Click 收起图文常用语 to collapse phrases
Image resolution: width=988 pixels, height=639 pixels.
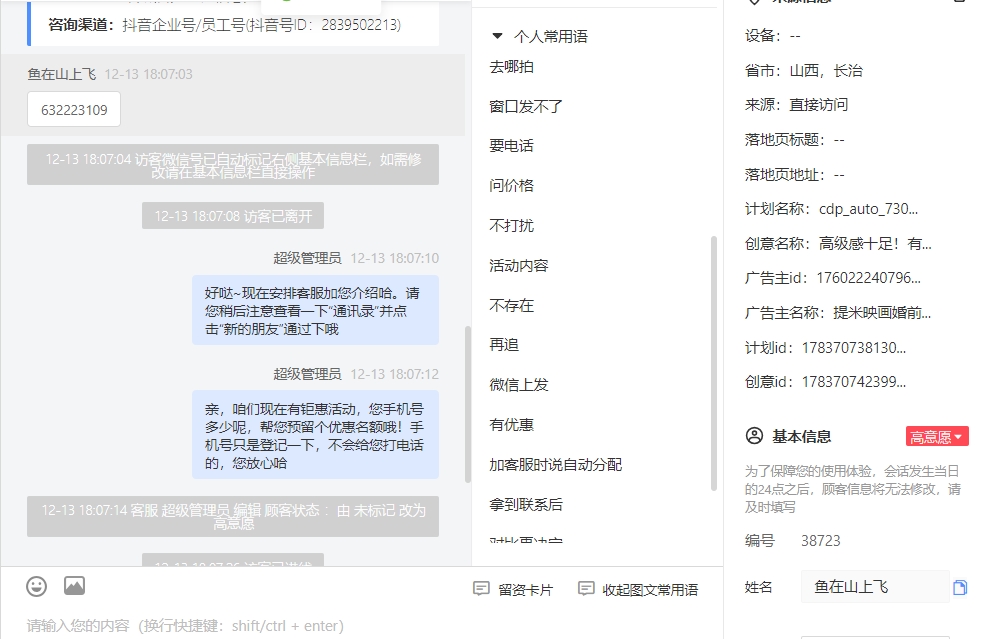point(638,589)
